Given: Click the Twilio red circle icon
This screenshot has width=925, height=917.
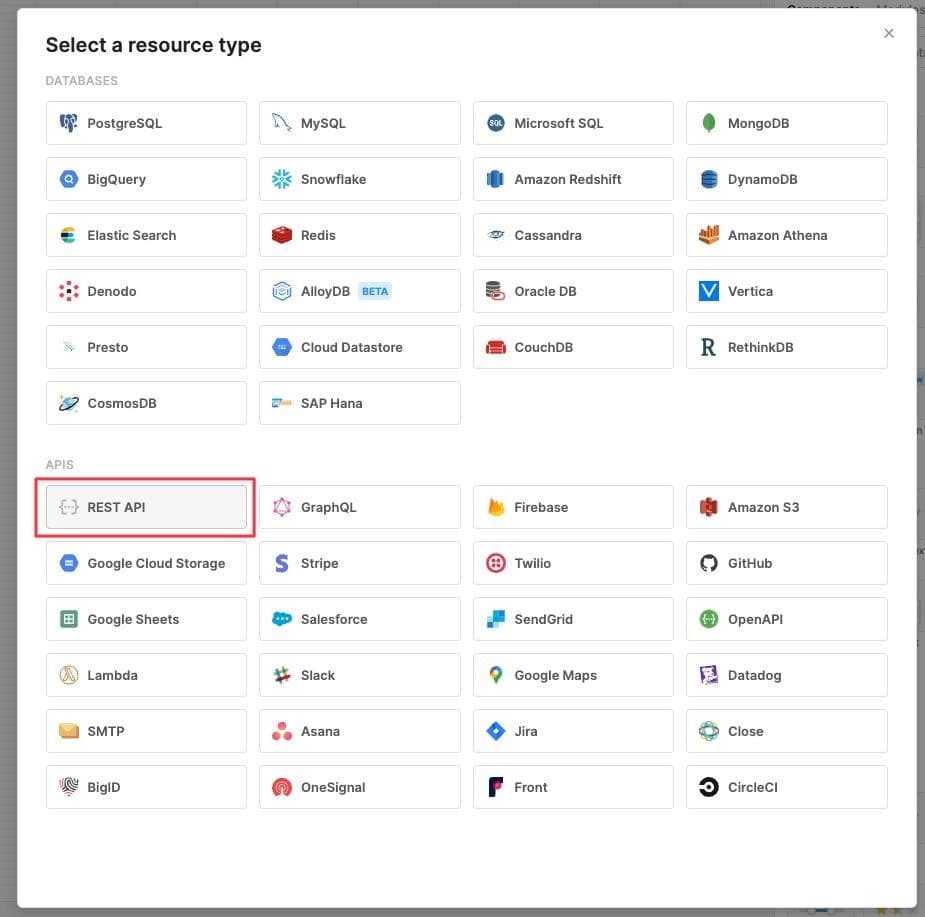Looking at the screenshot, I should 495,563.
